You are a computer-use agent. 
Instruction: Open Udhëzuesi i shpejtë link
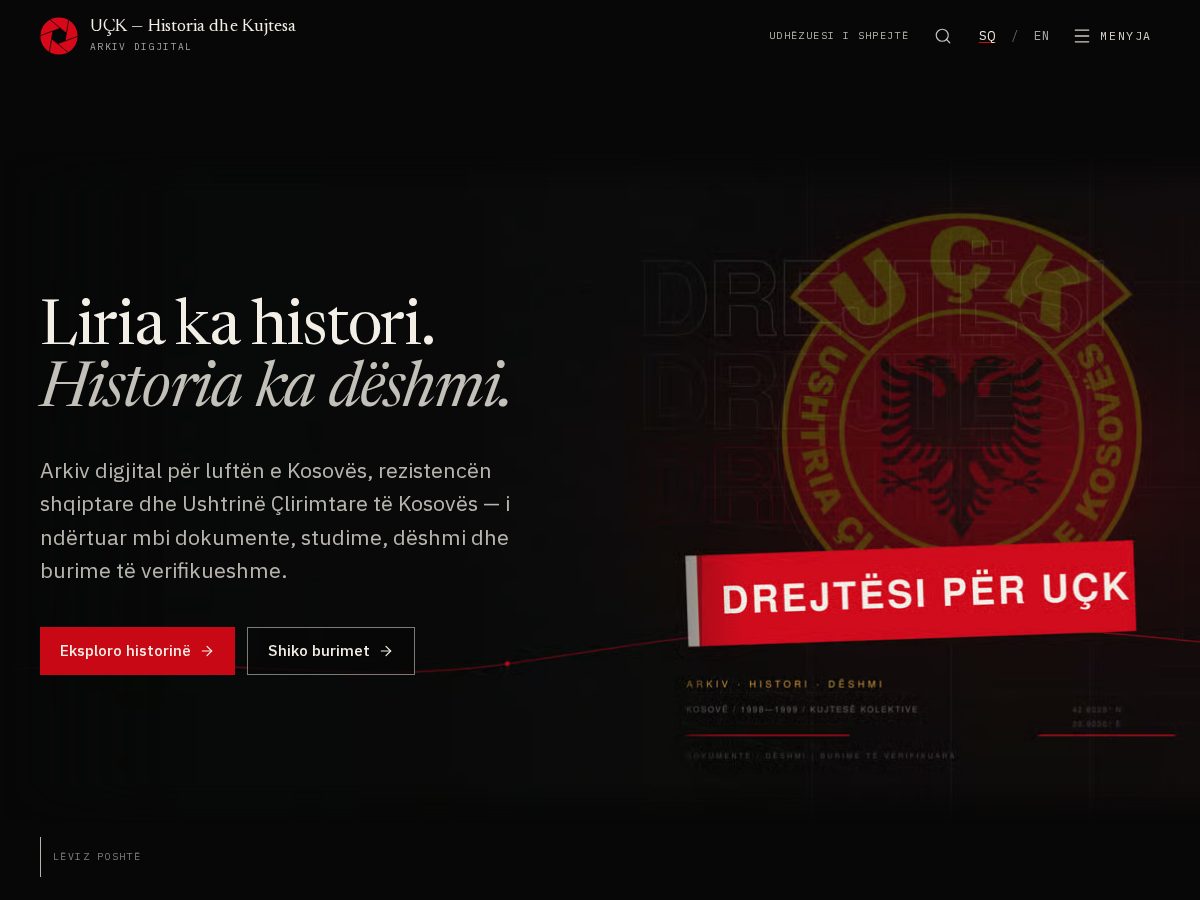click(x=839, y=36)
